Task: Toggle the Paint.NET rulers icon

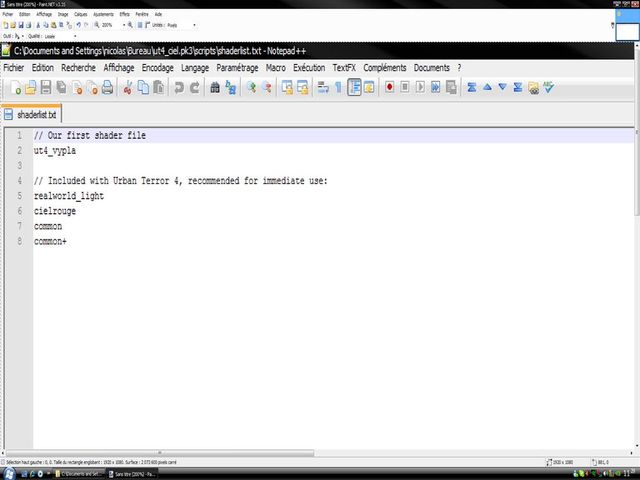Action: [147, 25]
